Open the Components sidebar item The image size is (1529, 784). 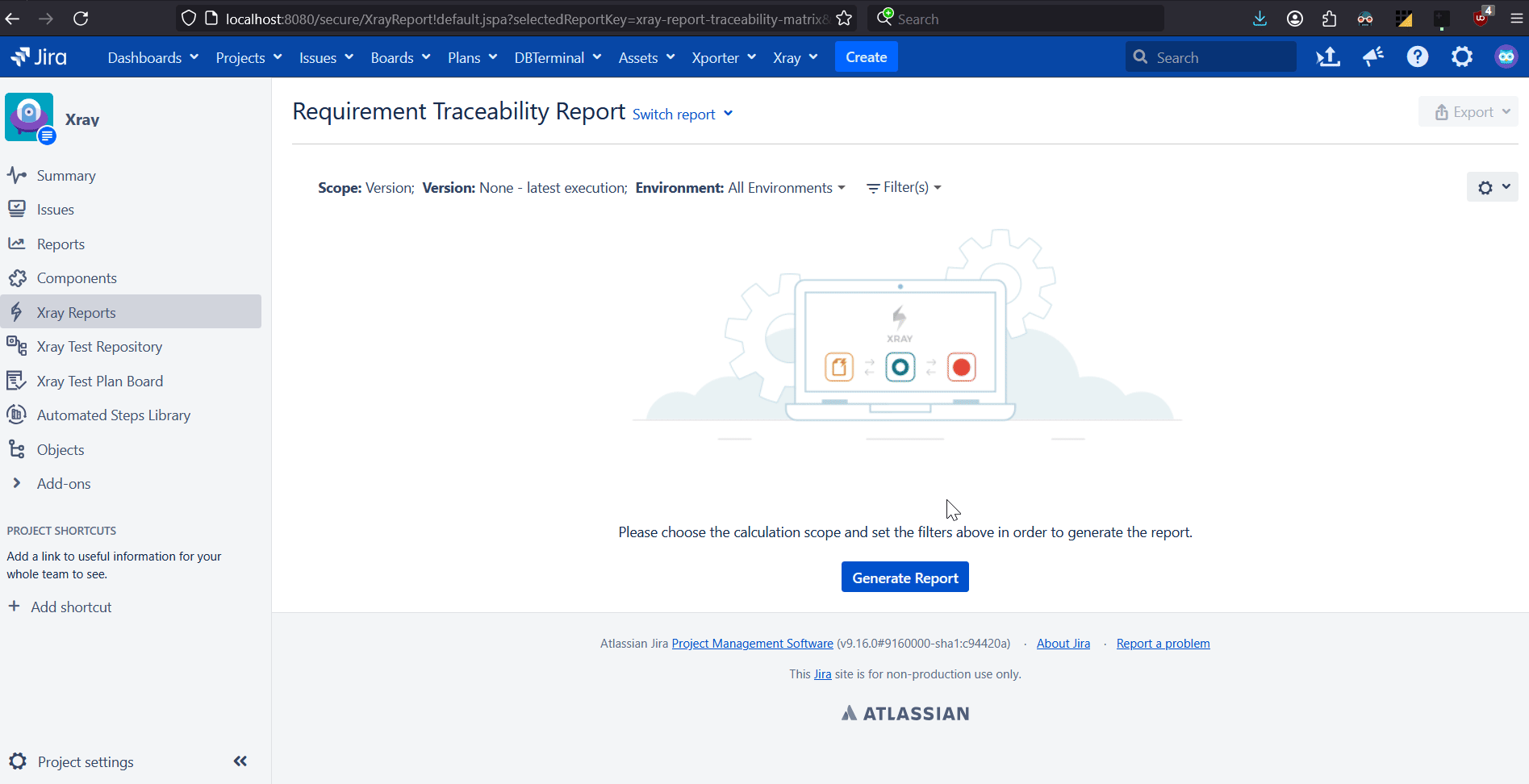[77, 278]
